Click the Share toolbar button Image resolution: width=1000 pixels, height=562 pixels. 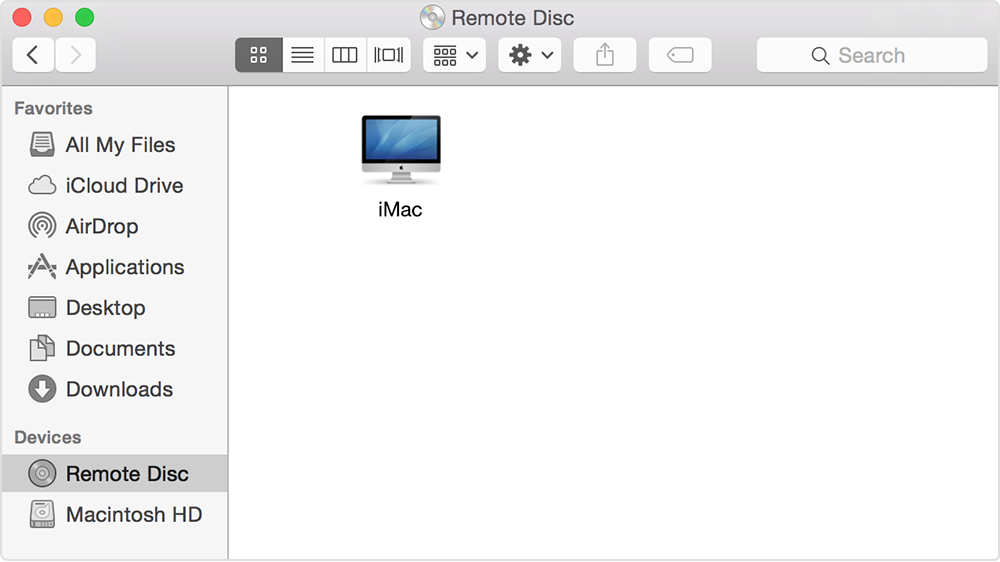pyautogui.click(x=605, y=55)
